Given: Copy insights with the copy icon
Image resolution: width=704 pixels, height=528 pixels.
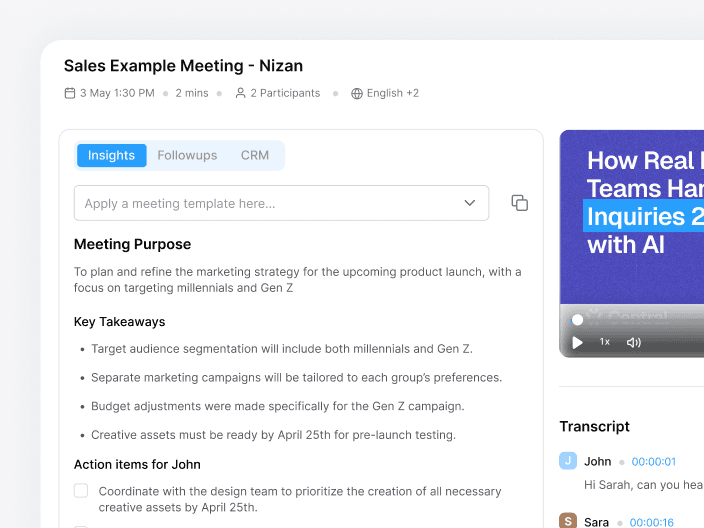Looking at the screenshot, I should [519, 203].
